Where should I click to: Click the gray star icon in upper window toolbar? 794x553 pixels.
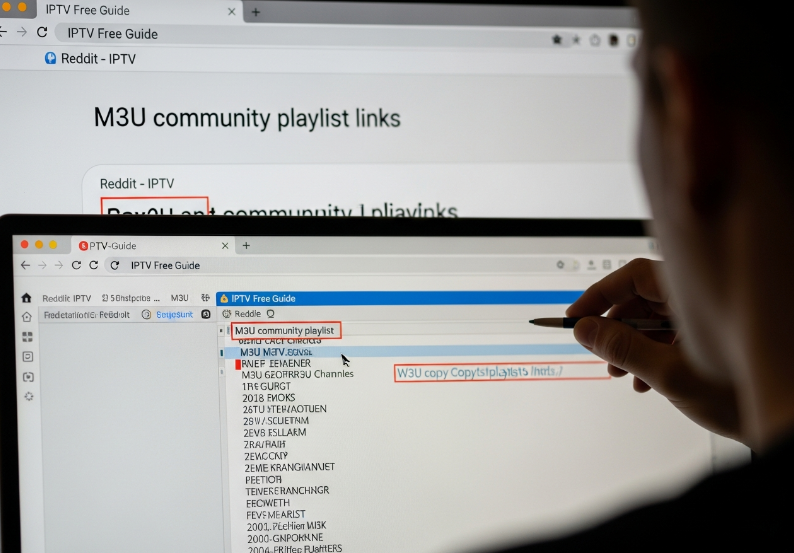(576, 40)
